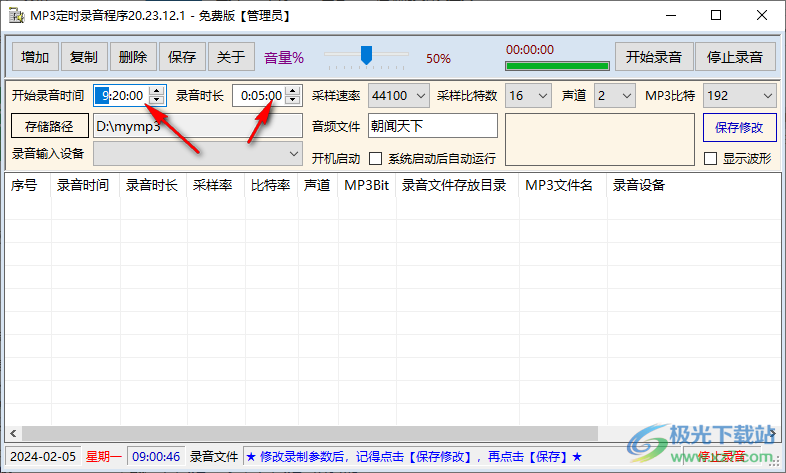Click the 增加 (Add) button

coord(35,57)
